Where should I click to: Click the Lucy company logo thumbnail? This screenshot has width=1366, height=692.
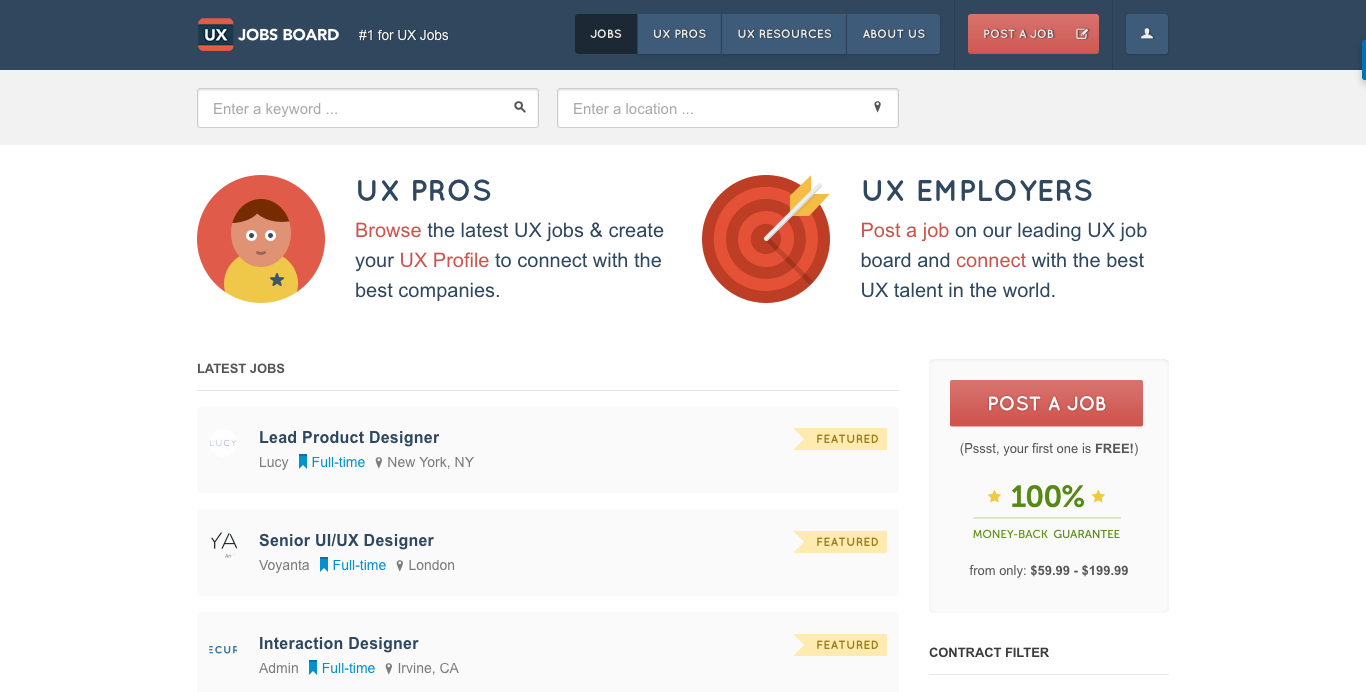223,443
